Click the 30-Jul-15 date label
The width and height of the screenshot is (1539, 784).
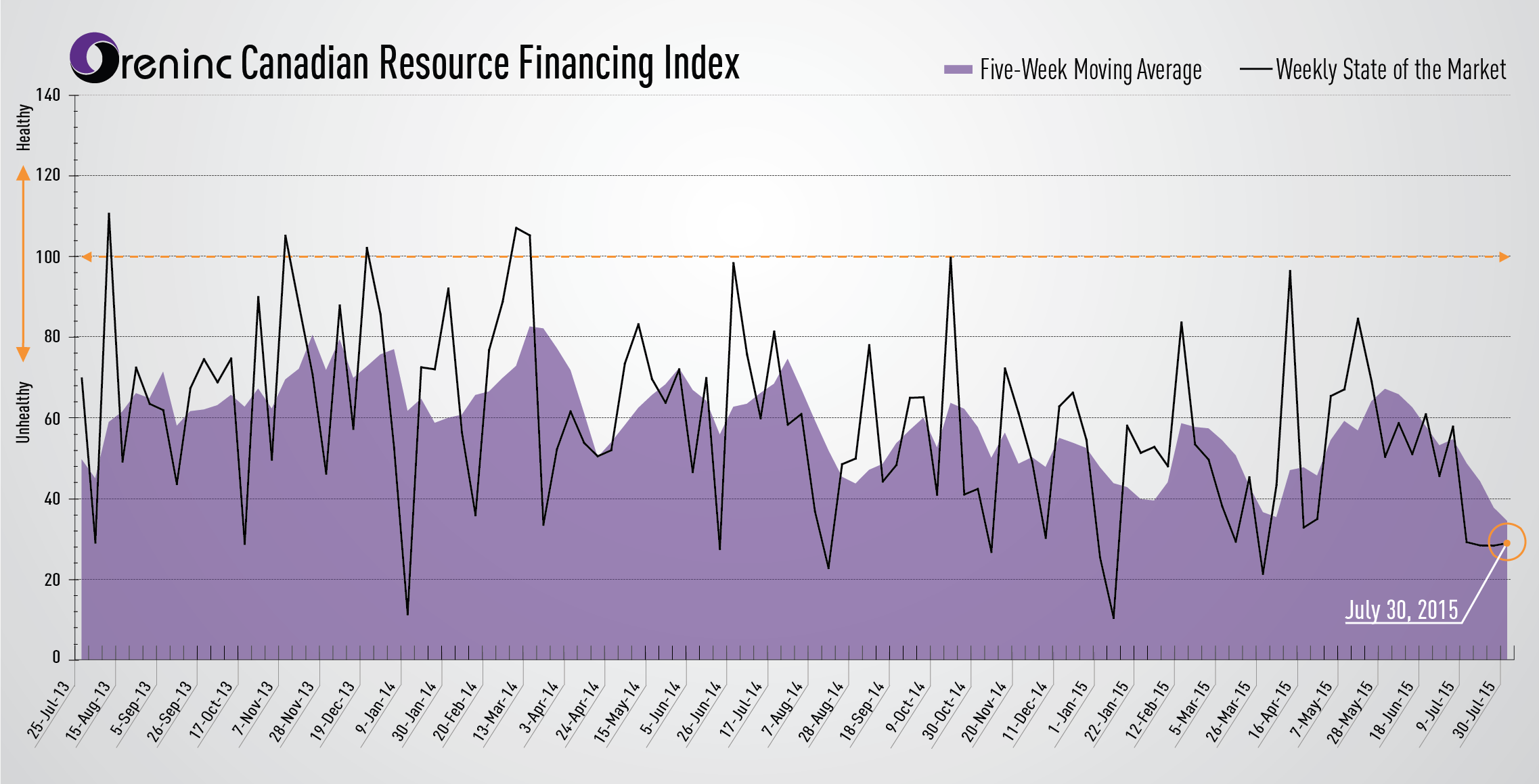(x=1475, y=709)
